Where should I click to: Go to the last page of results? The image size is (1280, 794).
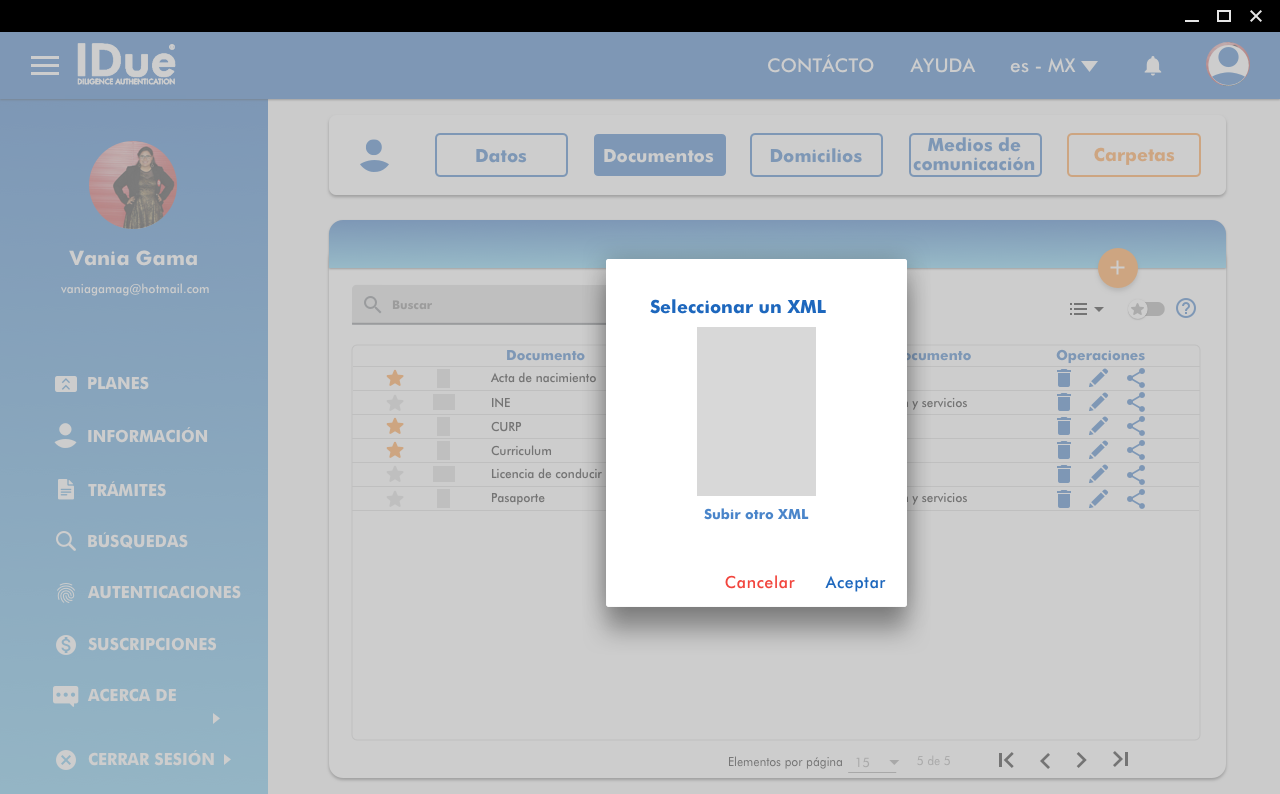(x=1121, y=760)
